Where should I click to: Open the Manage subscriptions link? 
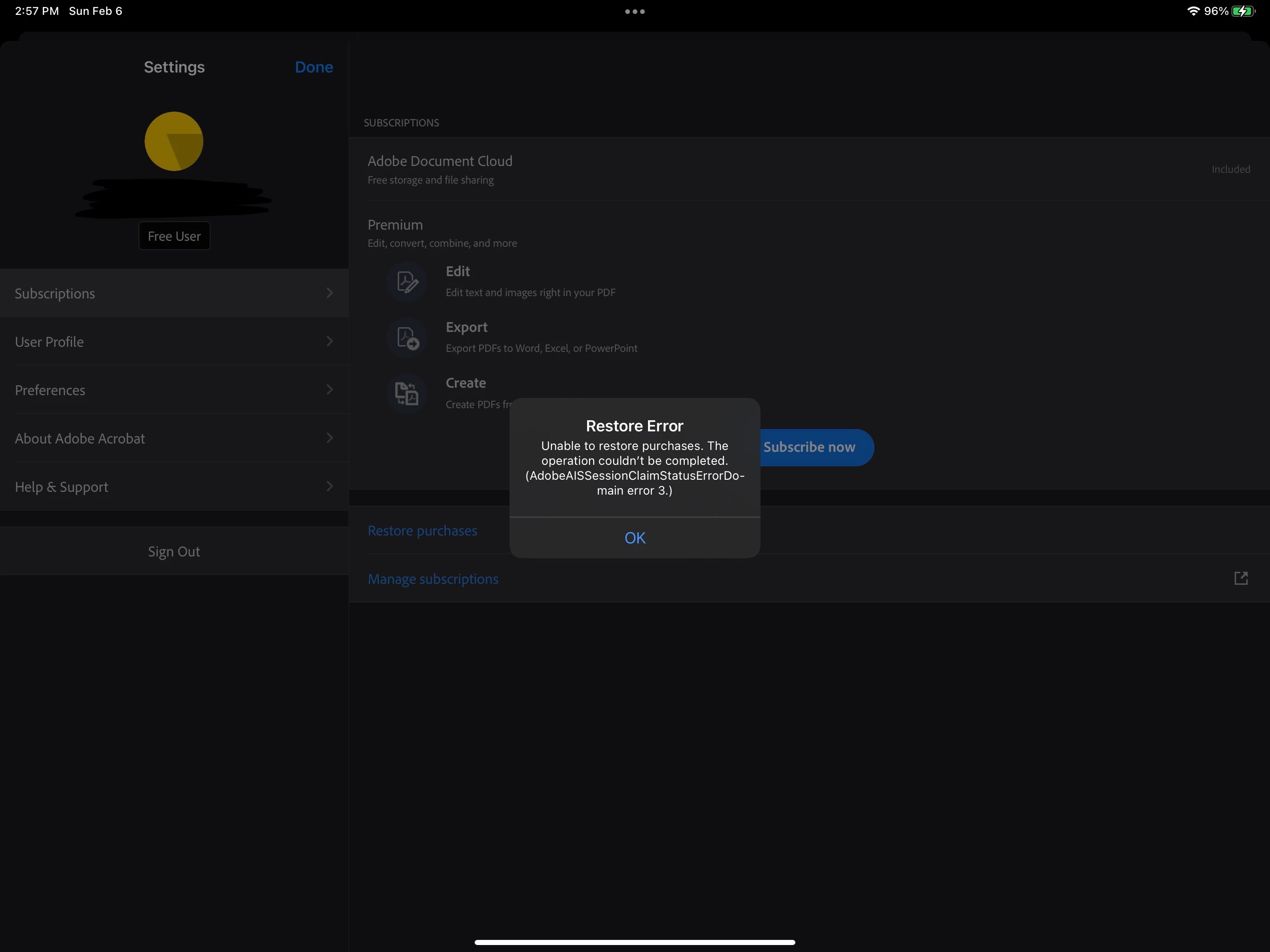pos(433,579)
